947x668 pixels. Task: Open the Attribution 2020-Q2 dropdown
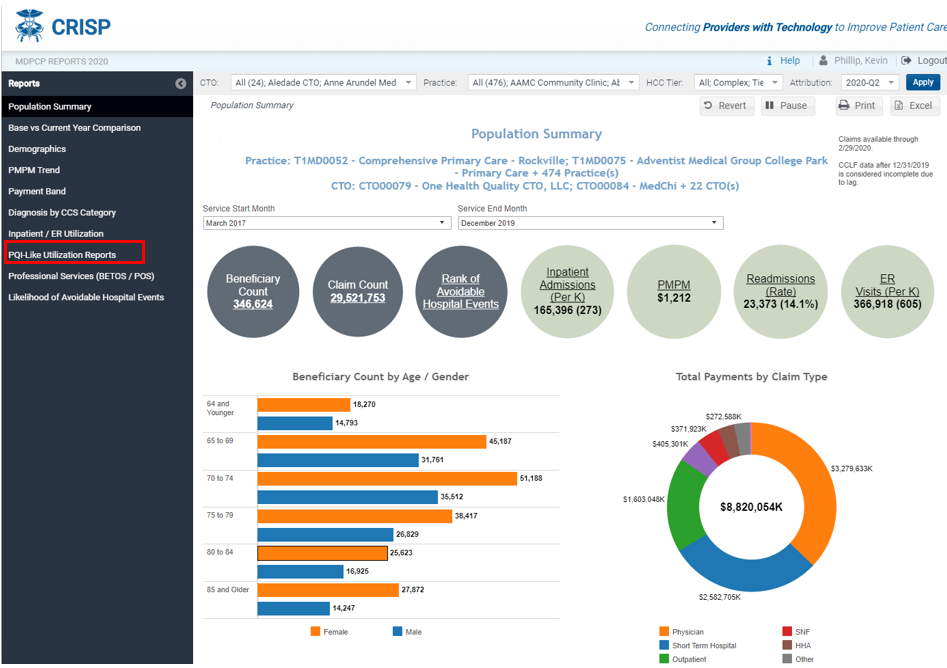pyautogui.click(x=870, y=83)
